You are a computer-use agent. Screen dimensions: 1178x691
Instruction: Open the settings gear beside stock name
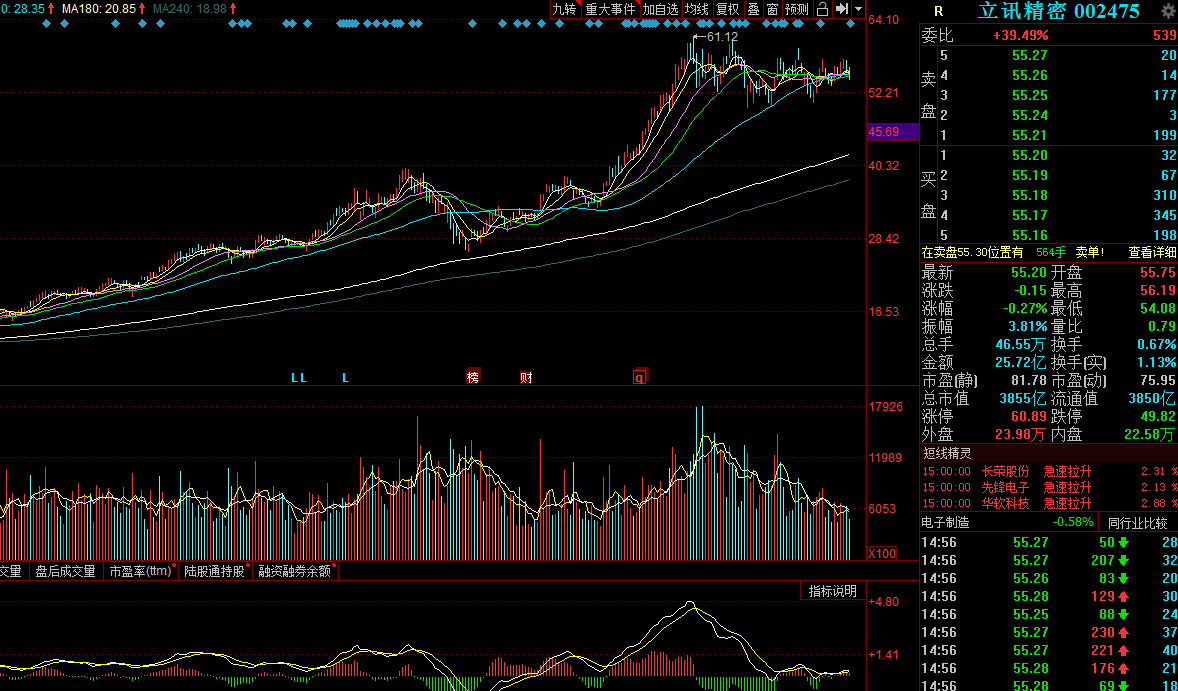pos(1167,11)
